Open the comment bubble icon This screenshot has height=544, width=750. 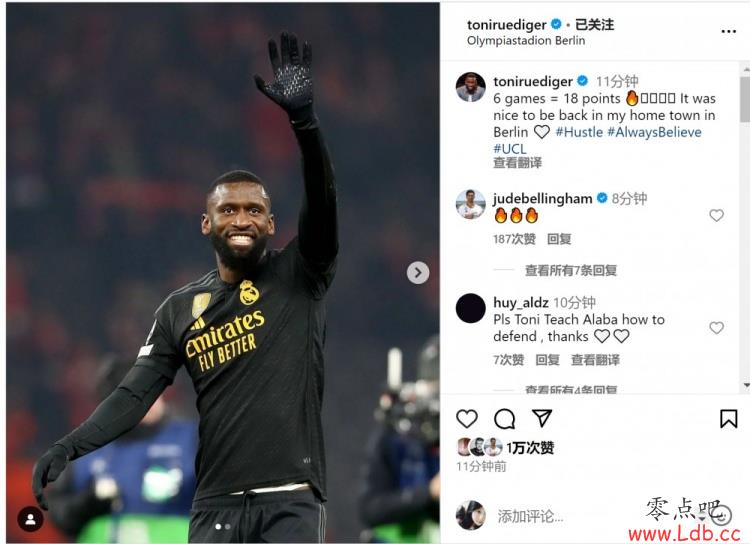coord(504,419)
